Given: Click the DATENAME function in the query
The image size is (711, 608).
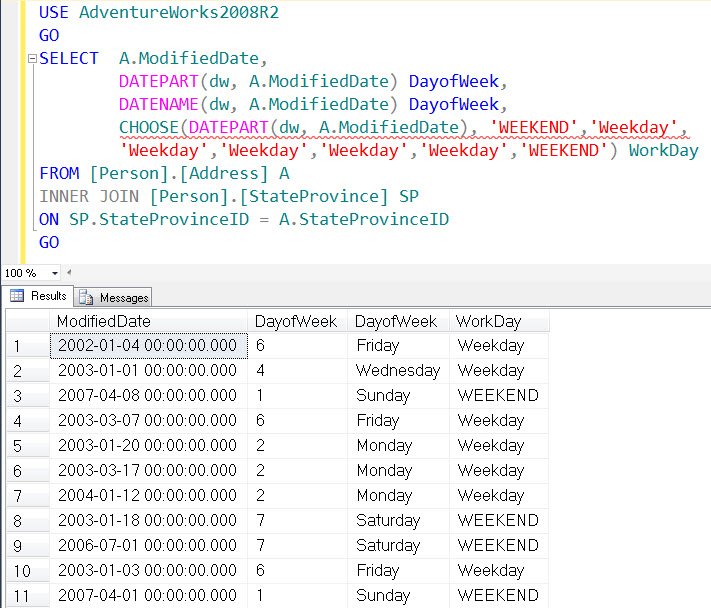Looking at the screenshot, I should 158,104.
